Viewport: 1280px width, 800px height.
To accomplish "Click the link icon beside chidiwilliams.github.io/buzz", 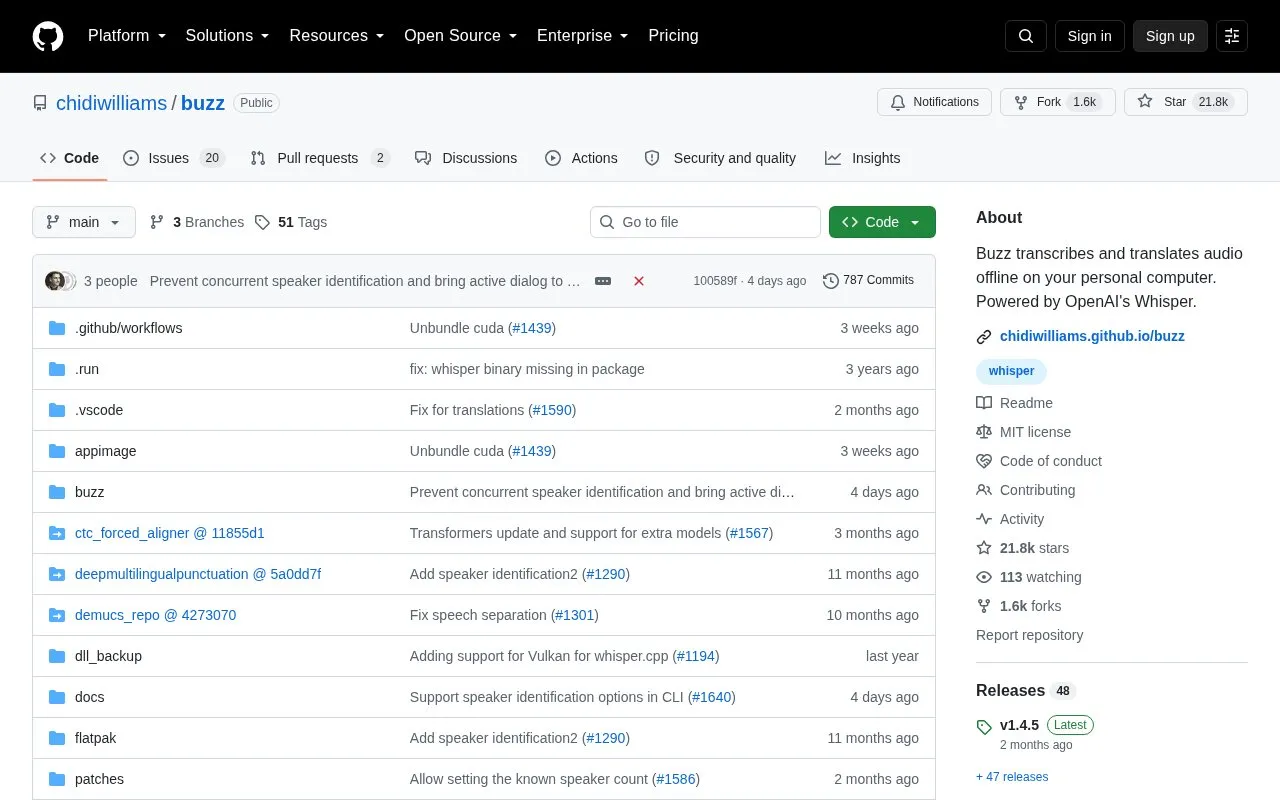I will pyautogui.click(x=984, y=337).
